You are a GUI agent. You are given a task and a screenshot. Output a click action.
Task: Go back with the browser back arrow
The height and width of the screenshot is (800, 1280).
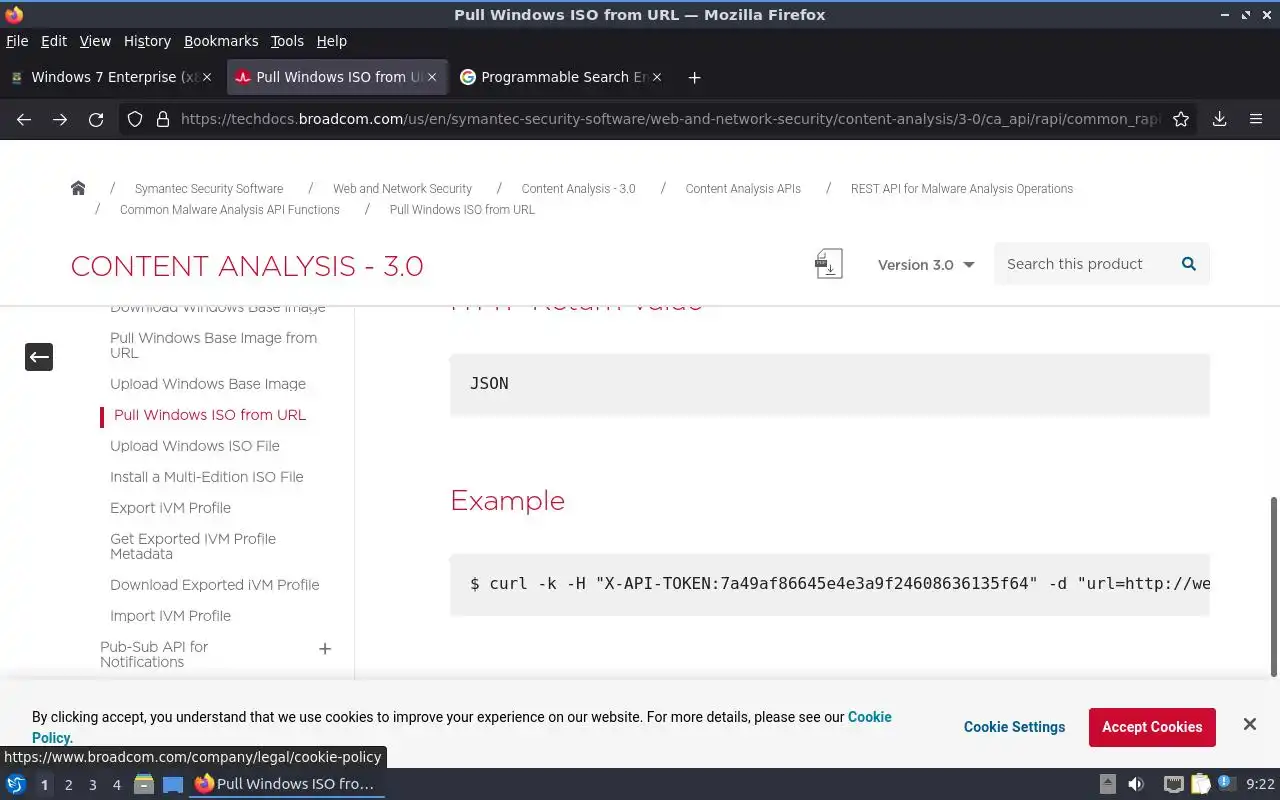24,119
